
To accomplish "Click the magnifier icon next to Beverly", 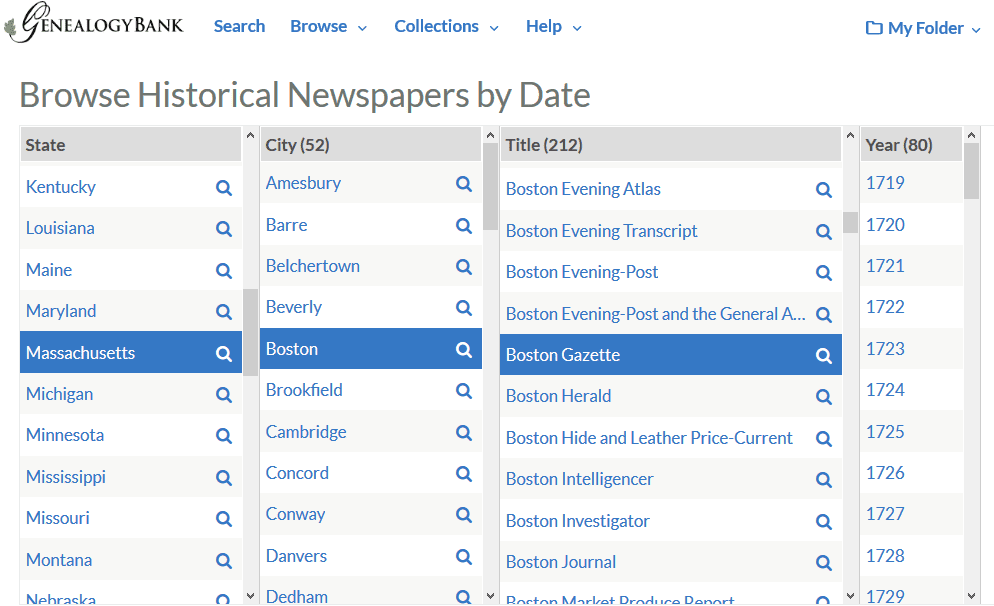I will 463,308.
